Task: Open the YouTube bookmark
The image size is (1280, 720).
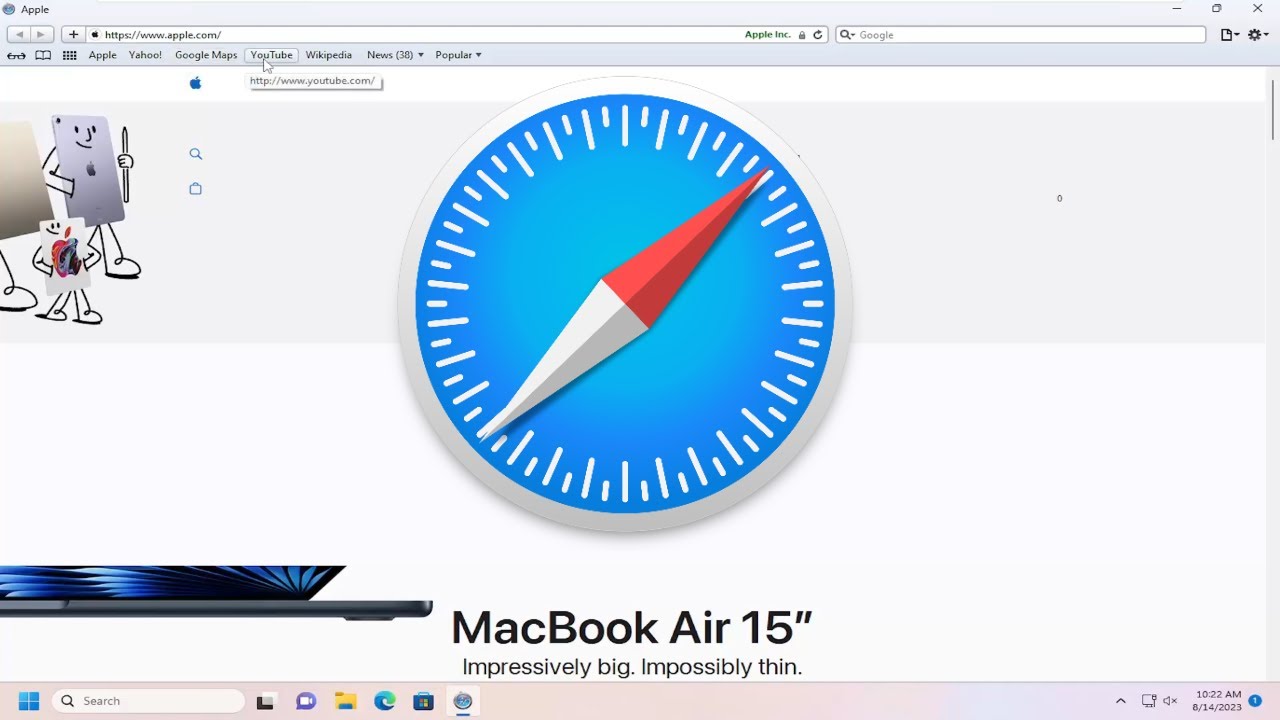Action: click(x=271, y=55)
